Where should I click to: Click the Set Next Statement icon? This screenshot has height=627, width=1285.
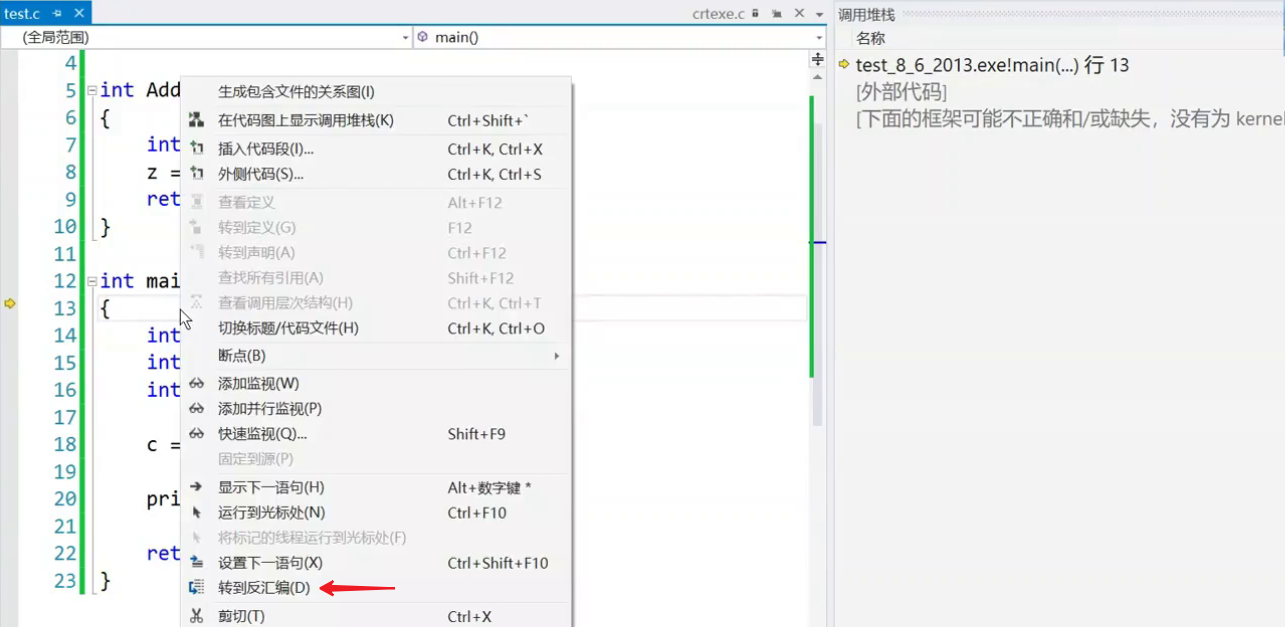coord(196,563)
